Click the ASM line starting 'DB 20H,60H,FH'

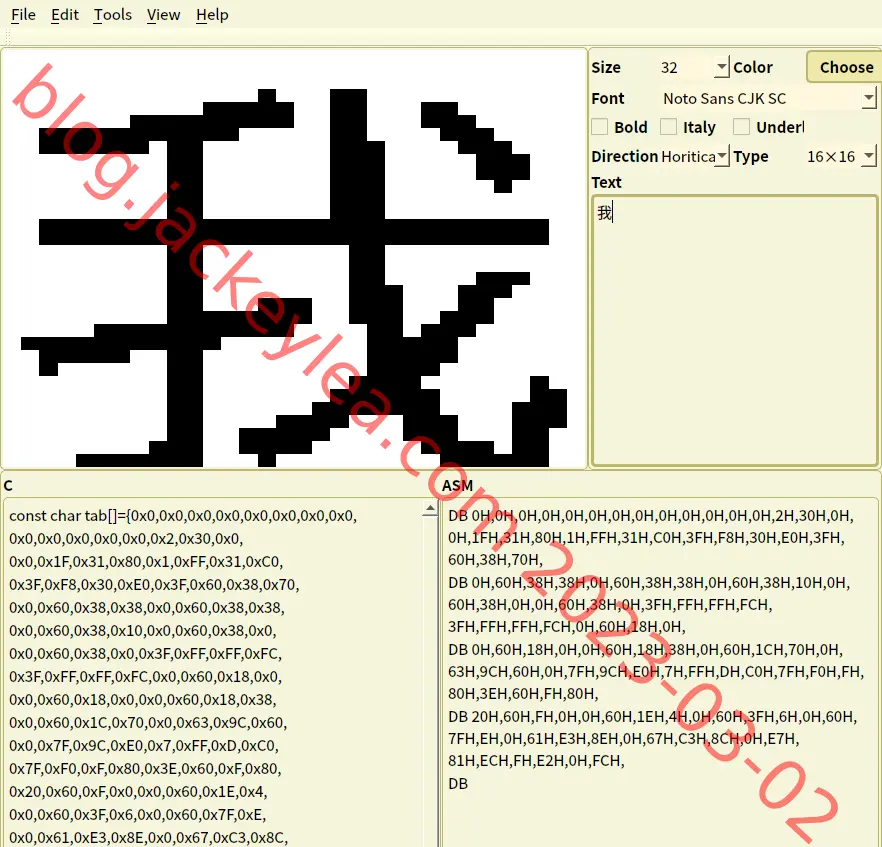[x=652, y=717]
